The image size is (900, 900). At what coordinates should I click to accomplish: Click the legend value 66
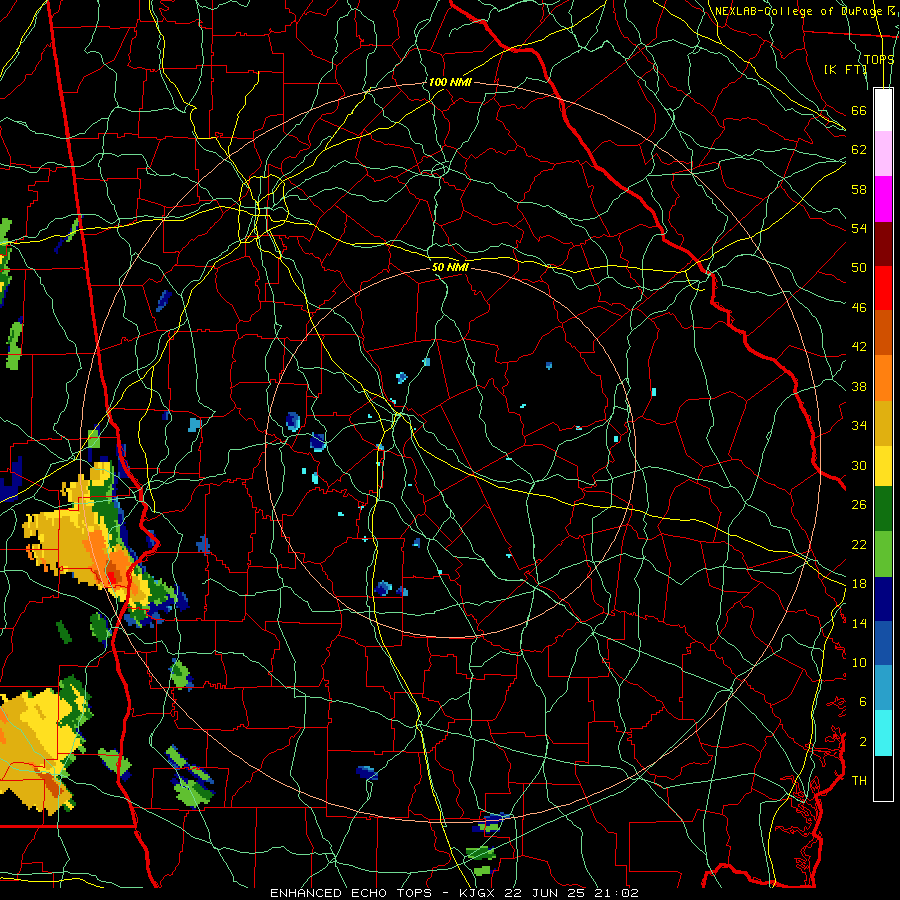(x=859, y=110)
